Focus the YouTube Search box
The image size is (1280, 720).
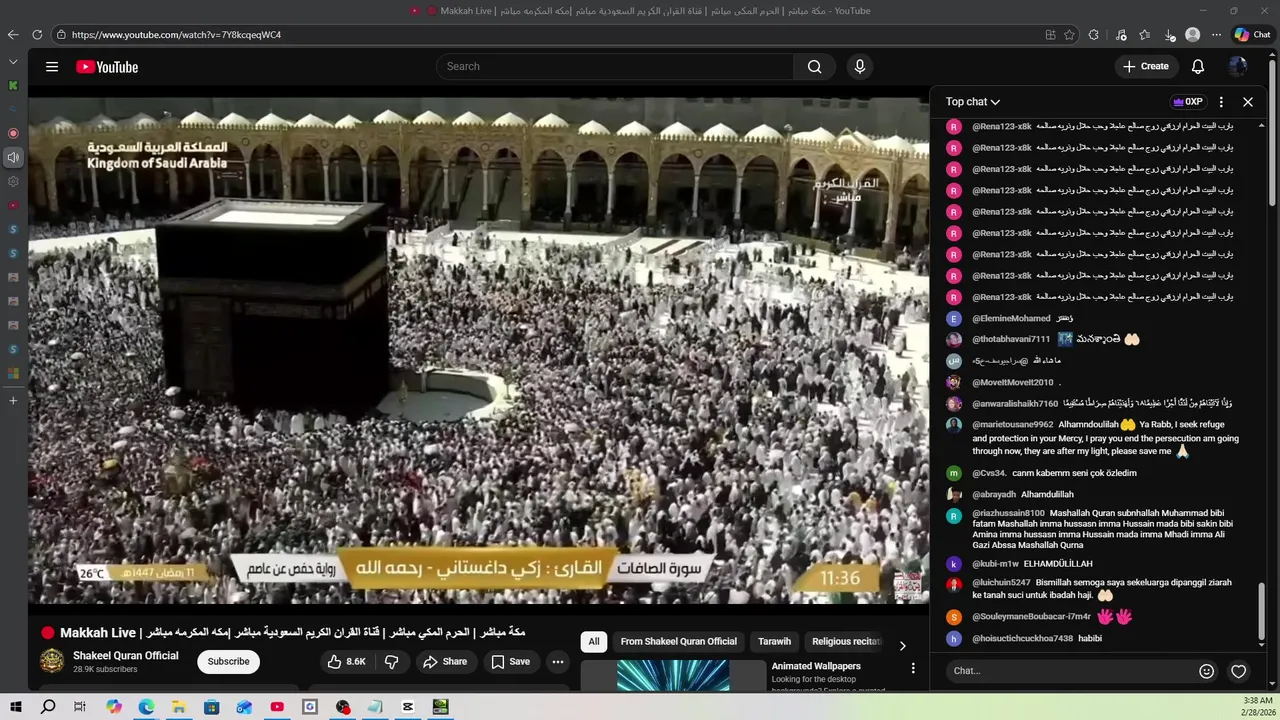pyautogui.click(x=615, y=66)
